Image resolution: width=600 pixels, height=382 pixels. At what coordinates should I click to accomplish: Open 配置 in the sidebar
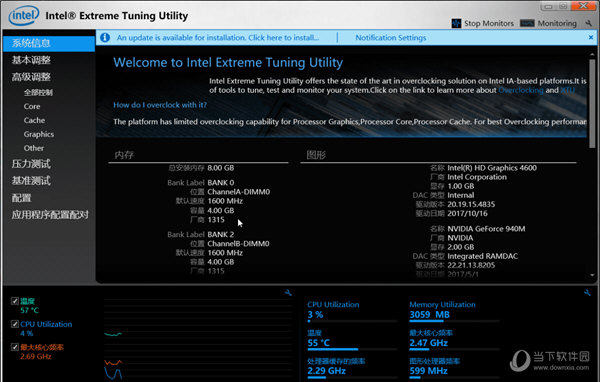pos(21,198)
